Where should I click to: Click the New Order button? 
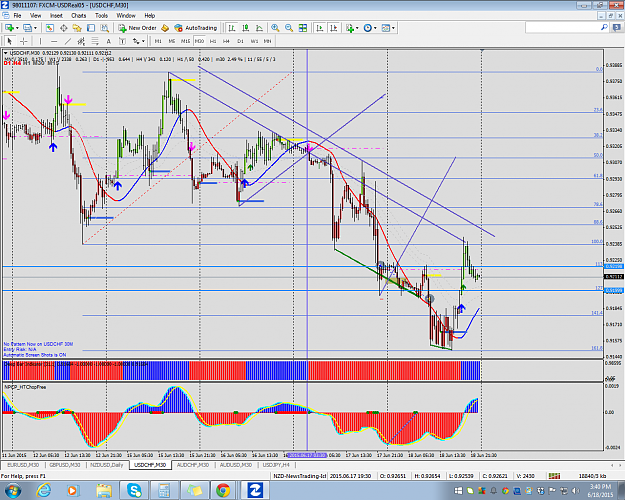tap(138, 28)
